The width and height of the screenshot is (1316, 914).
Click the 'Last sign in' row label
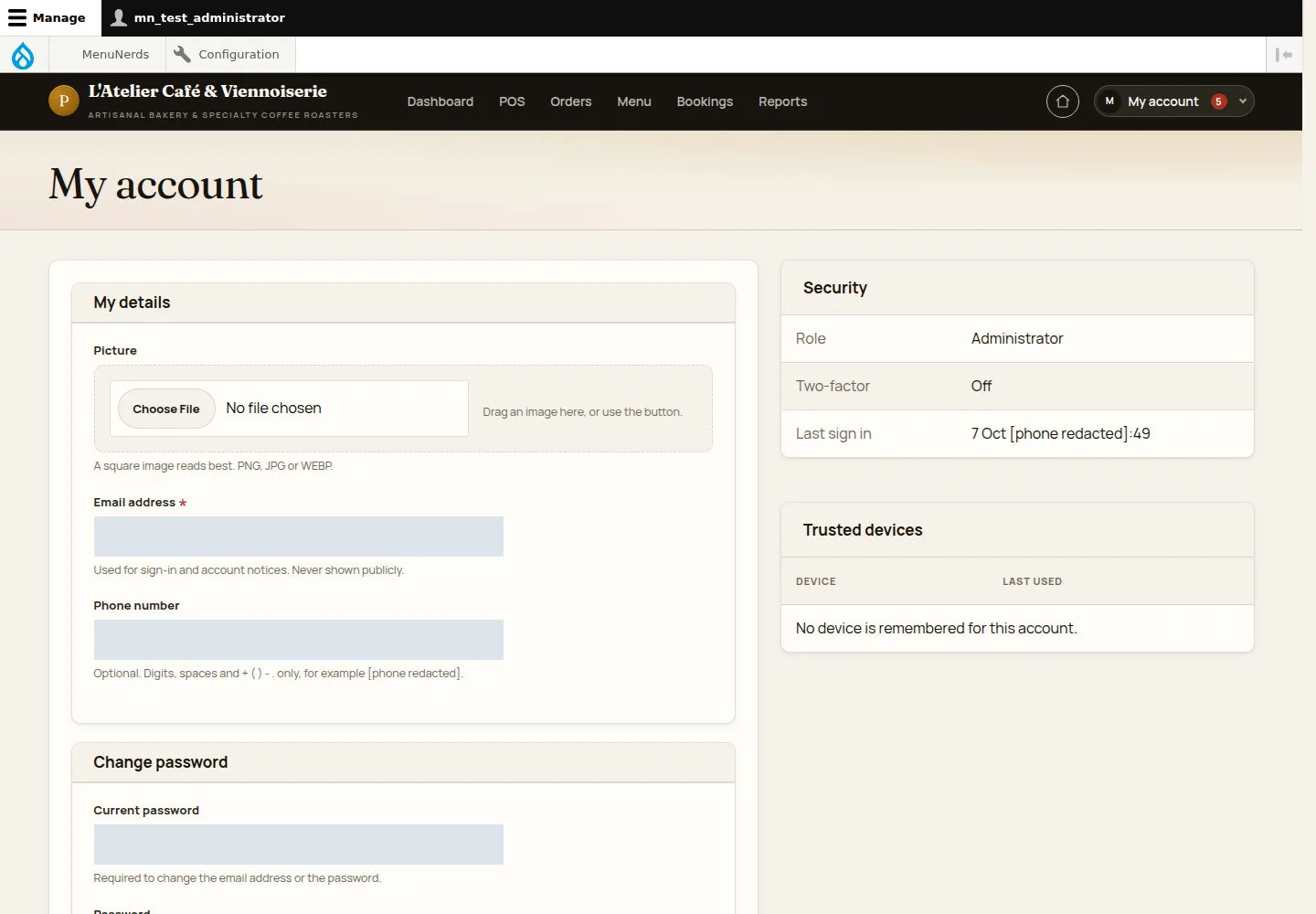833,434
